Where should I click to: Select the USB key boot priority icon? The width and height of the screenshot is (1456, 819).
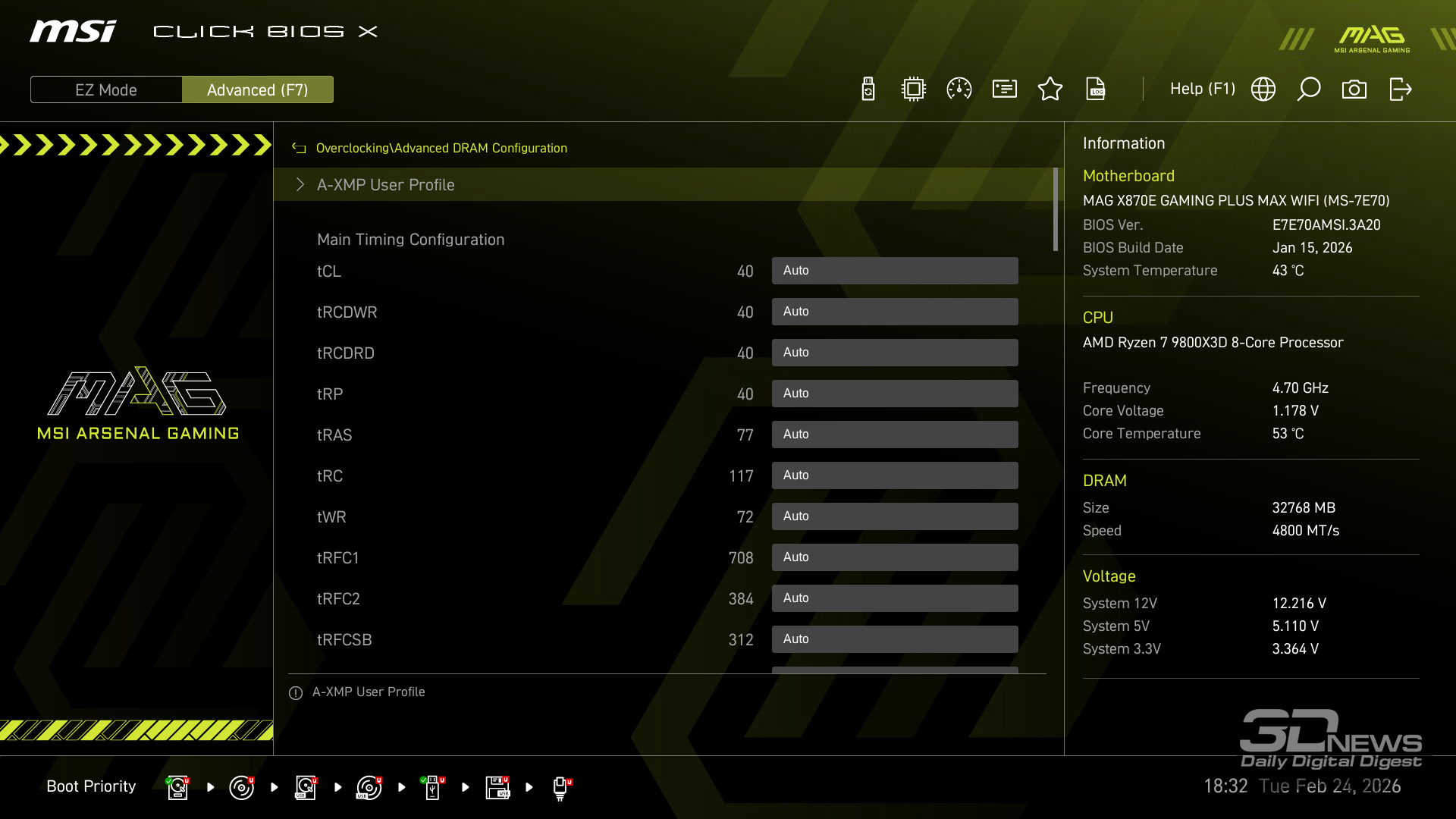point(432,787)
